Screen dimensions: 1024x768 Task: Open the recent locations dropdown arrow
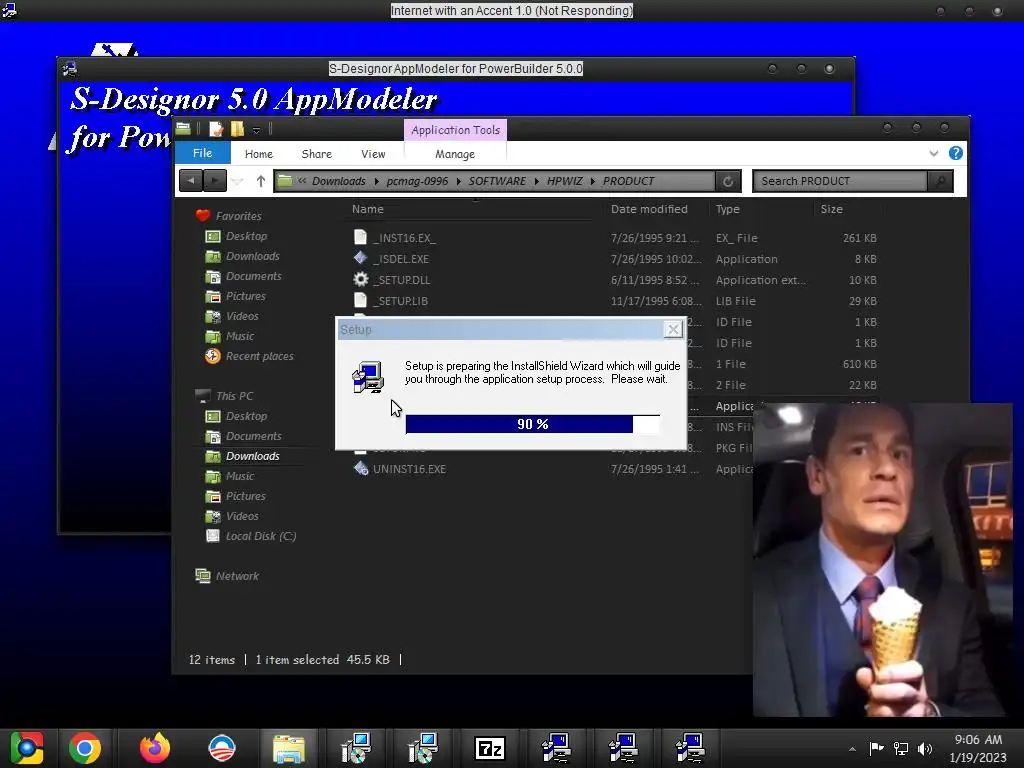(238, 182)
